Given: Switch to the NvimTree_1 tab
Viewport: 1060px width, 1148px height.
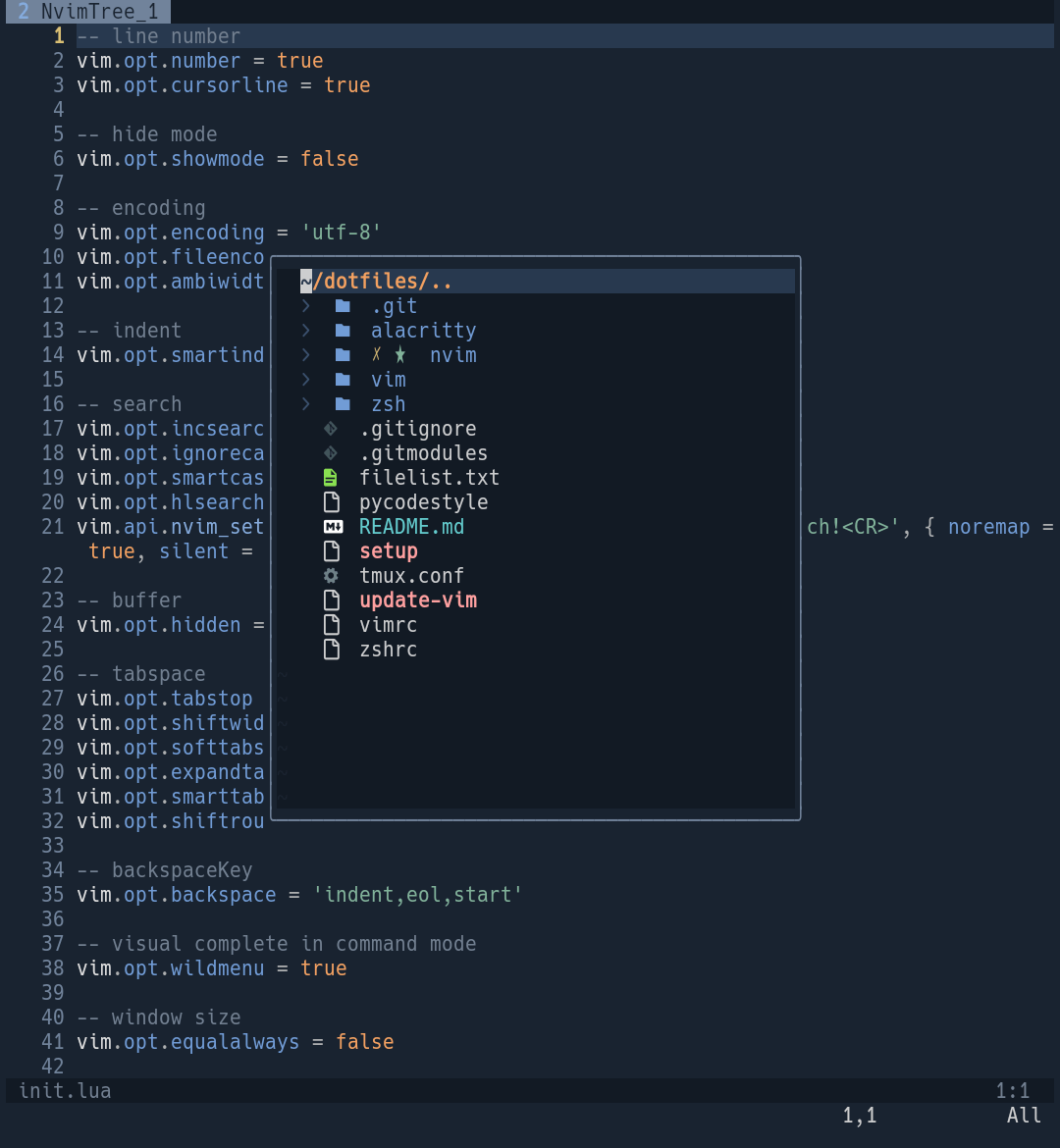Looking at the screenshot, I should (x=88, y=12).
